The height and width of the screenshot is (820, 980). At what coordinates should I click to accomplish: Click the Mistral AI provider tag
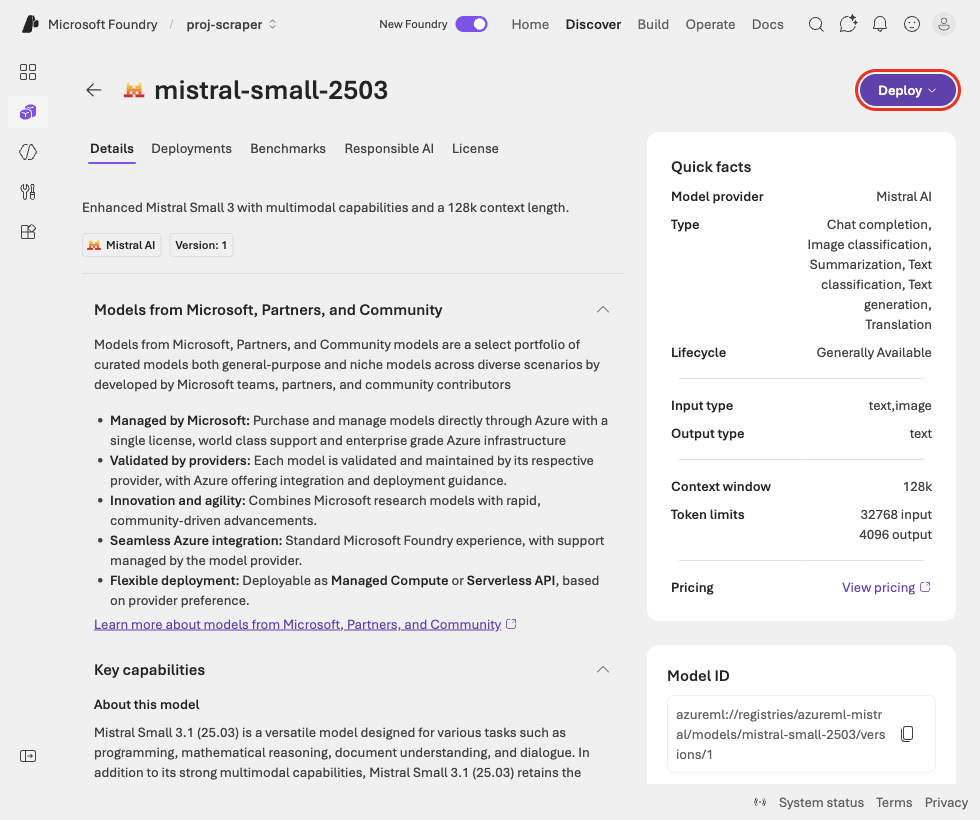pyautogui.click(x=122, y=245)
